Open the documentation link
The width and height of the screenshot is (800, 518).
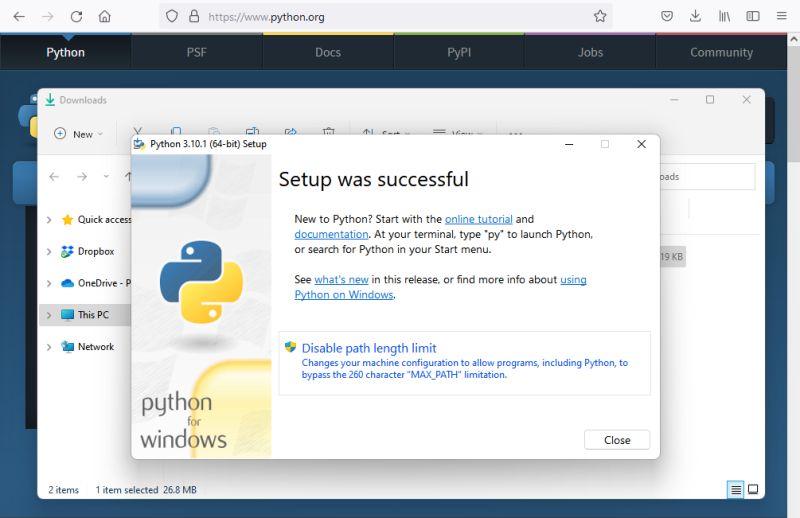click(331, 234)
